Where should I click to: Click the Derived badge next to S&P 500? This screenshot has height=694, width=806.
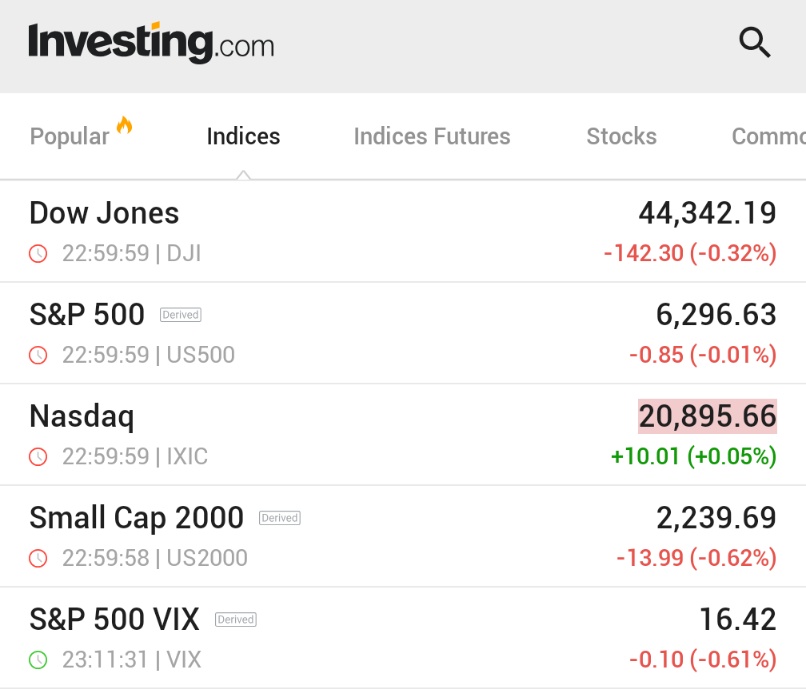pos(180,315)
